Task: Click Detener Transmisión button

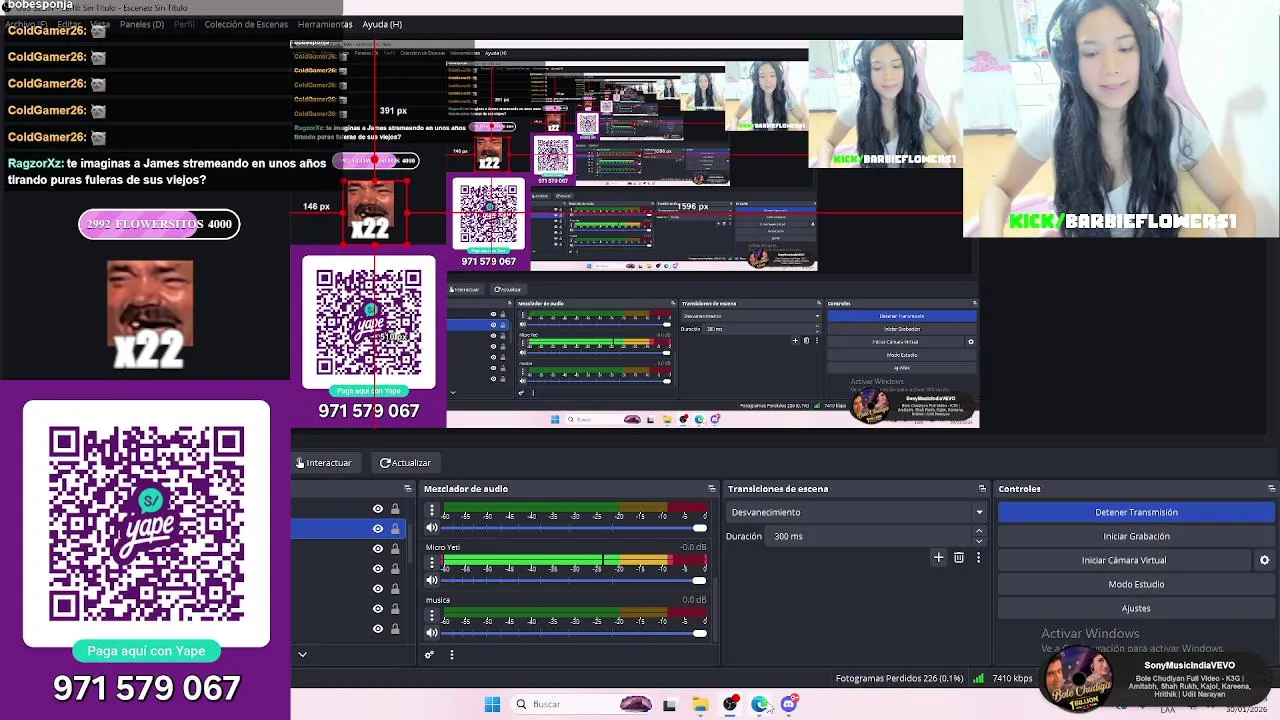Action: pos(1136,512)
